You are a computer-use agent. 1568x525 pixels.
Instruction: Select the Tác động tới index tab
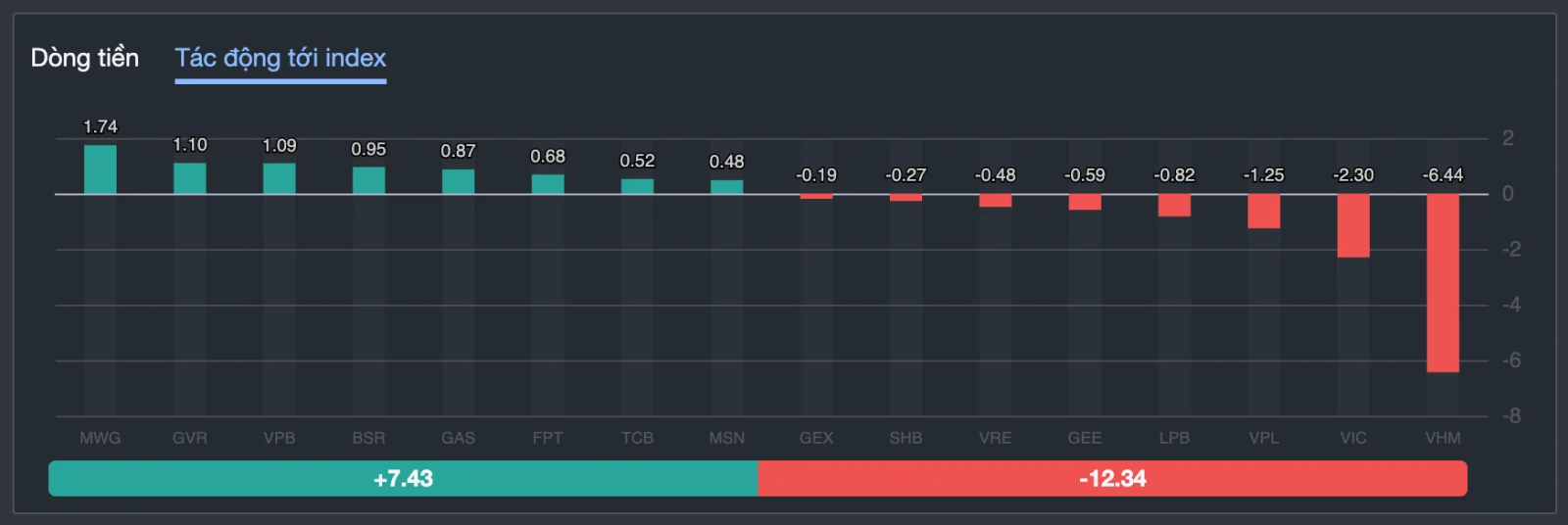point(280,59)
